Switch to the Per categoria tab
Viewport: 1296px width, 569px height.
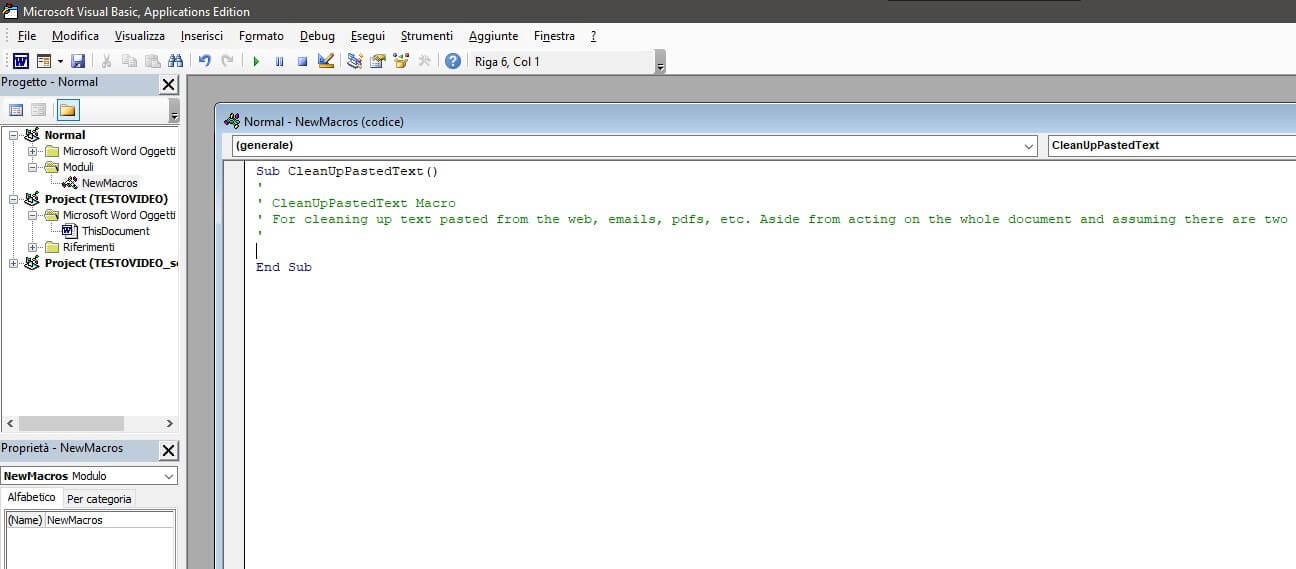[x=99, y=499]
